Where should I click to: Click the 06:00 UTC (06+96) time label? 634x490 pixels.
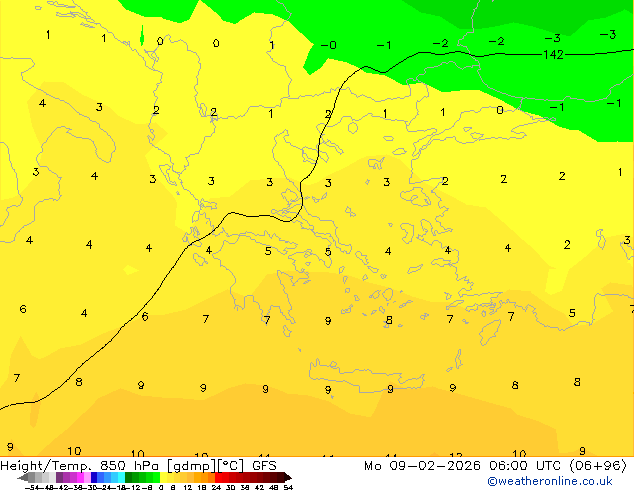click(x=558, y=466)
